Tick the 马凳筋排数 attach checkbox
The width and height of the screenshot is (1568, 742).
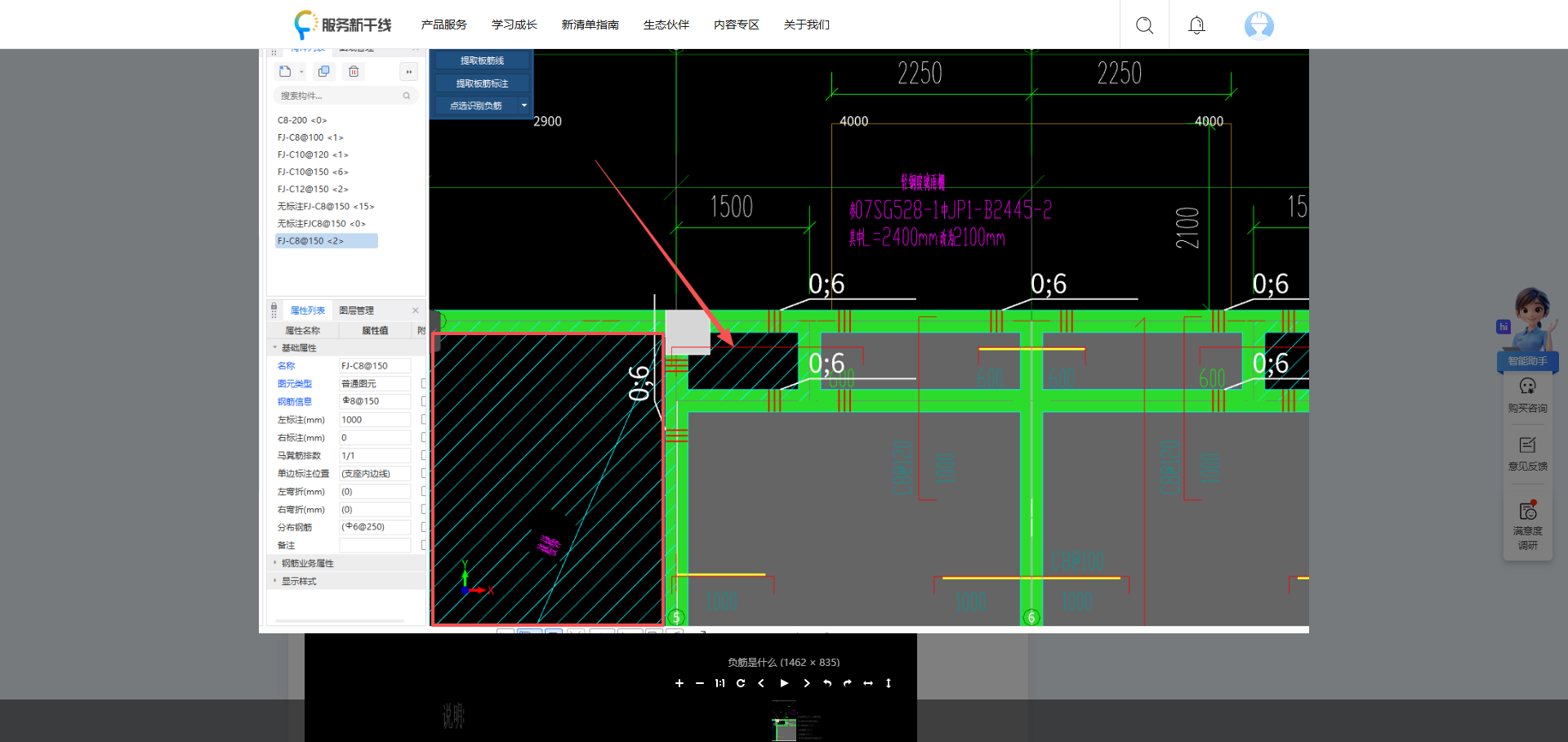(x=424, y=455)
